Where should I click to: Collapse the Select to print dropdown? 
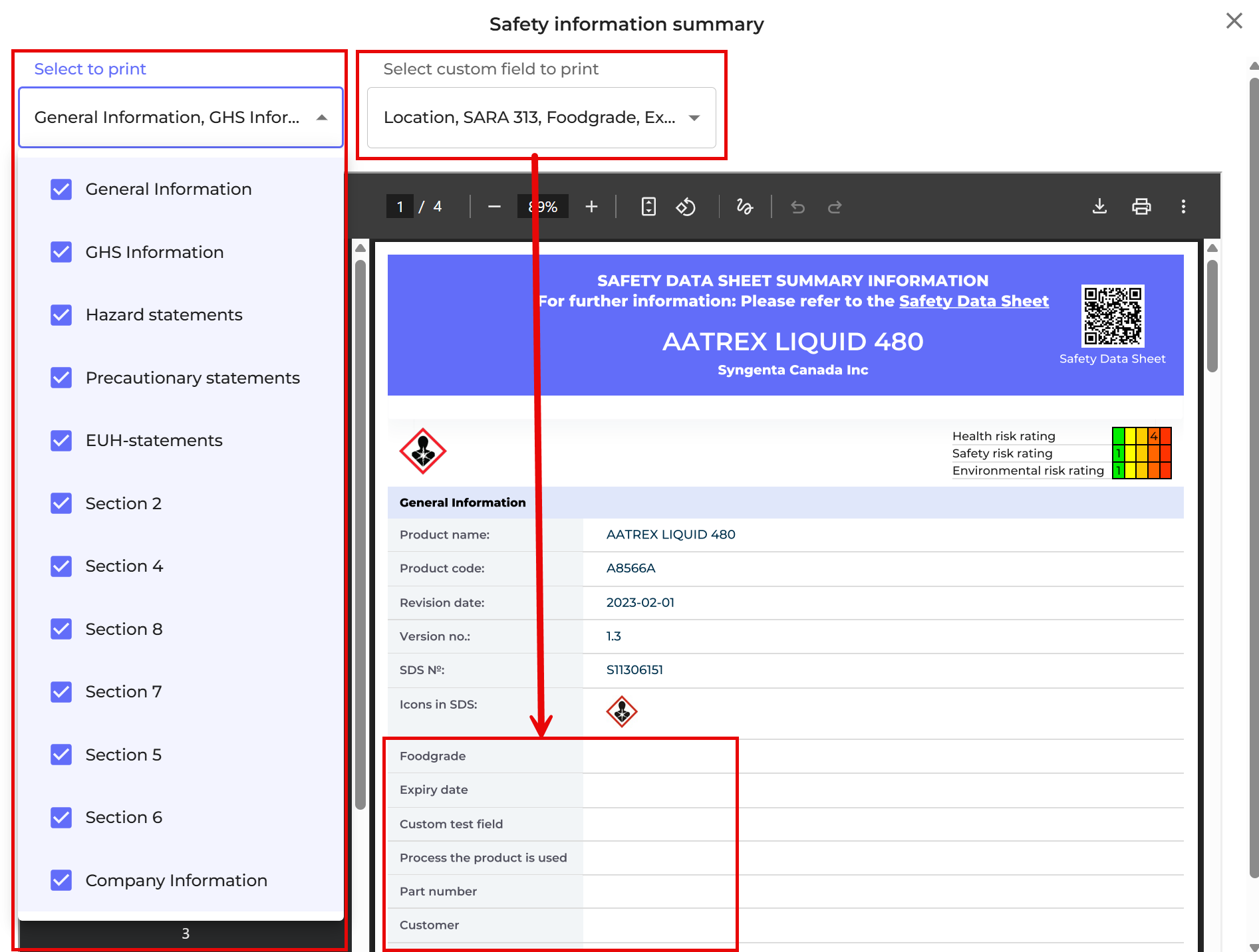pos(181,118)
